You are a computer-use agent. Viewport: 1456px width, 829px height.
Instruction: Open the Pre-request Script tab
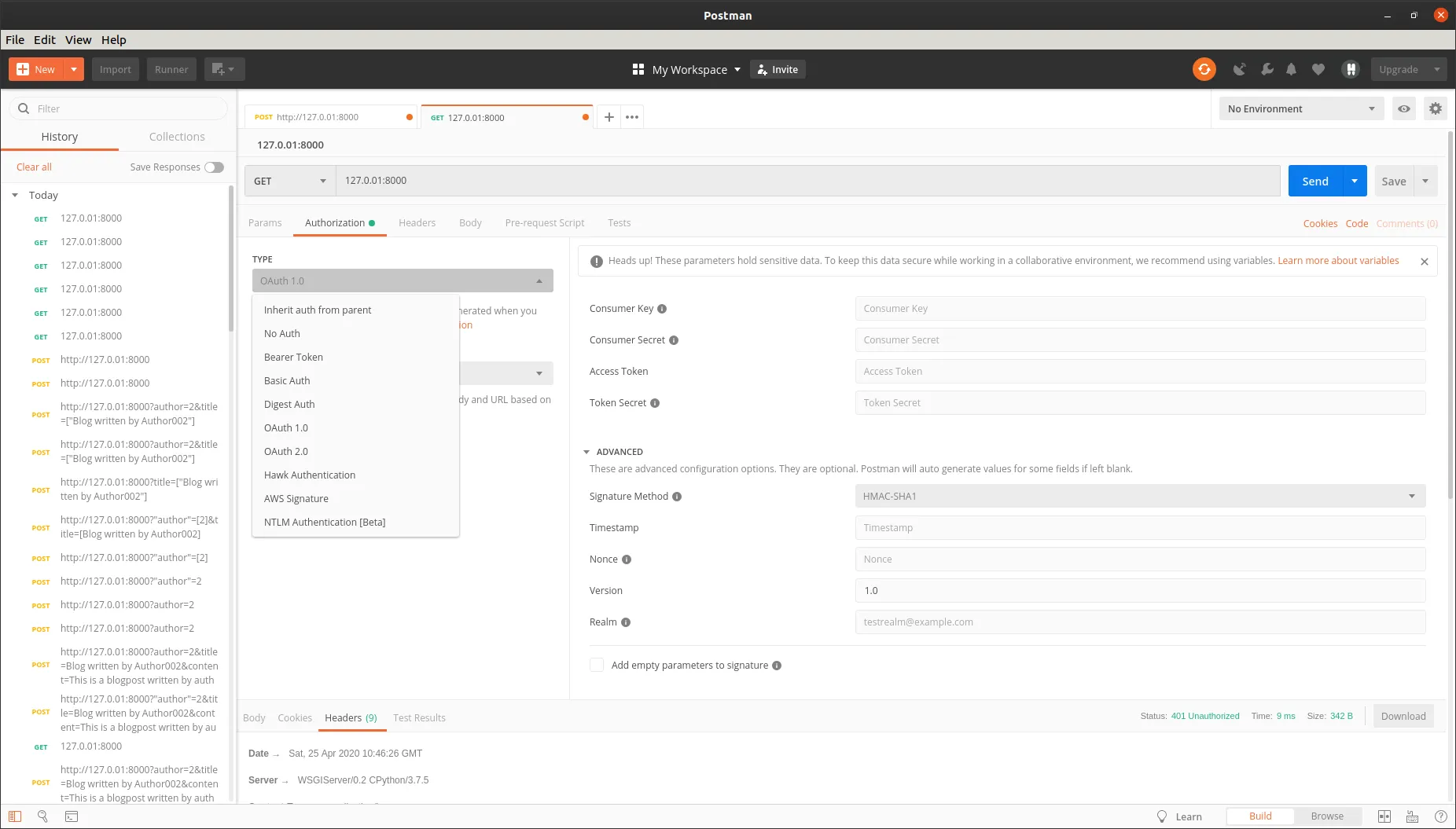coord(545,223)
